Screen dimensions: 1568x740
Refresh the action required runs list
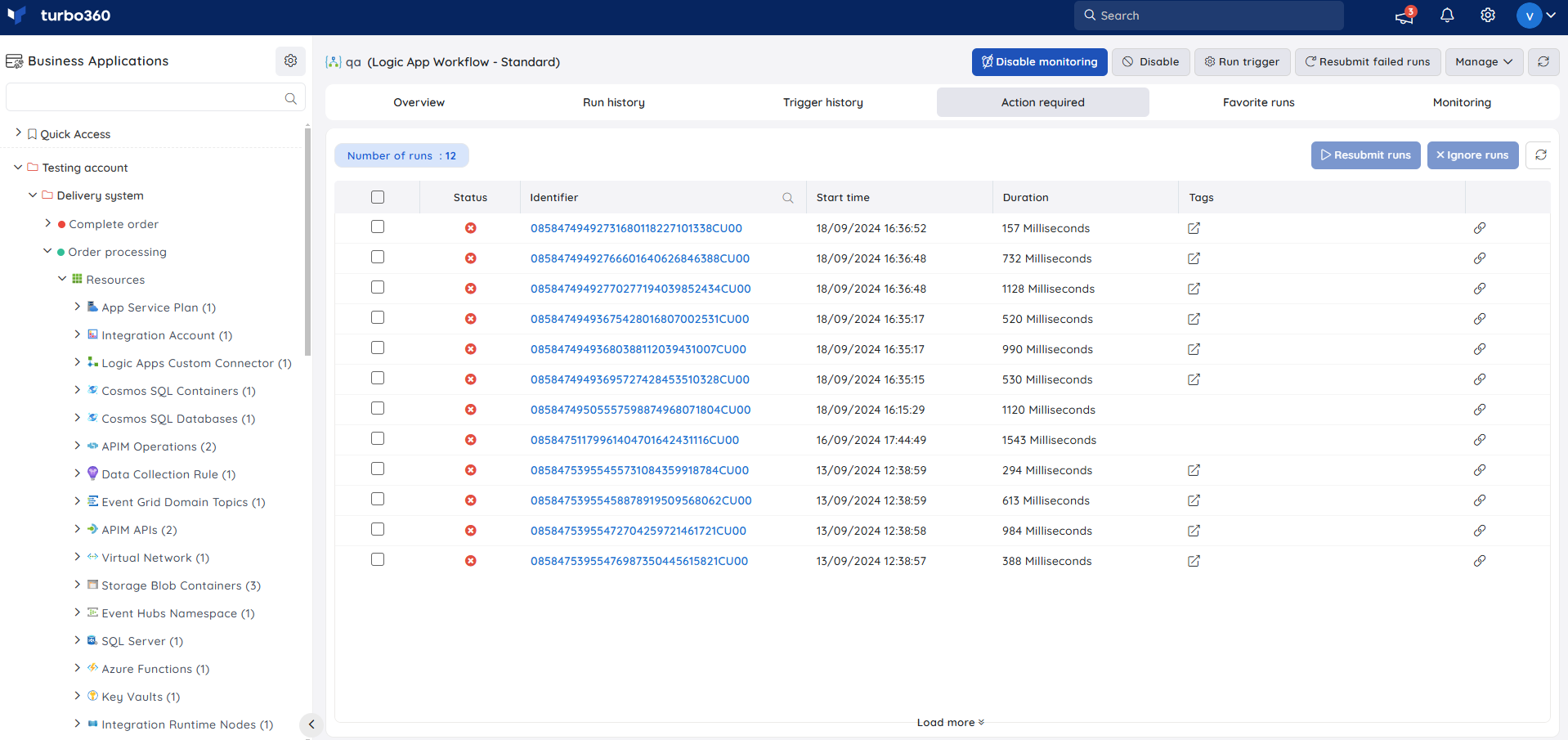1541,155
